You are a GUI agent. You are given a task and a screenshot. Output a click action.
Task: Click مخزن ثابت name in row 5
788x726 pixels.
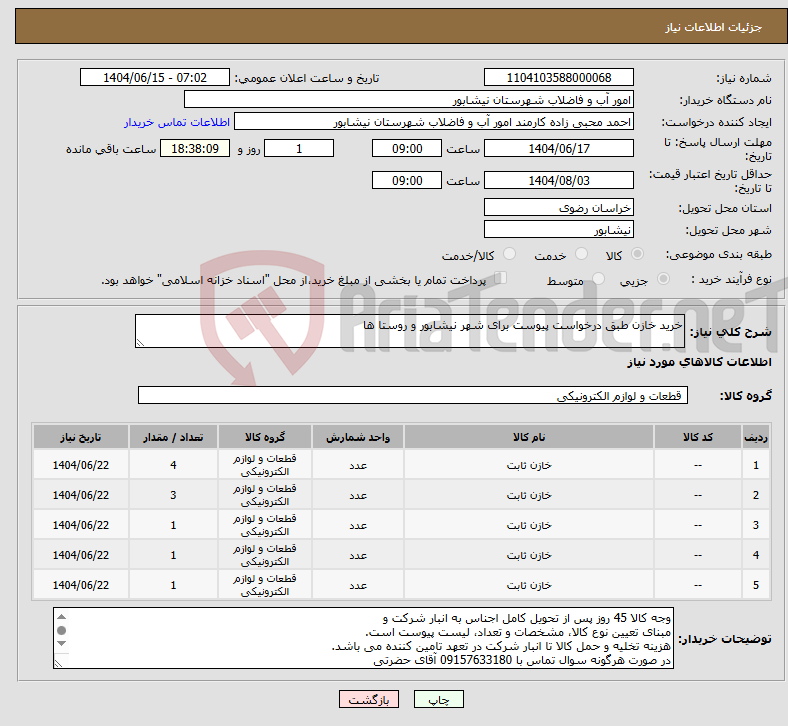[529, 585]
